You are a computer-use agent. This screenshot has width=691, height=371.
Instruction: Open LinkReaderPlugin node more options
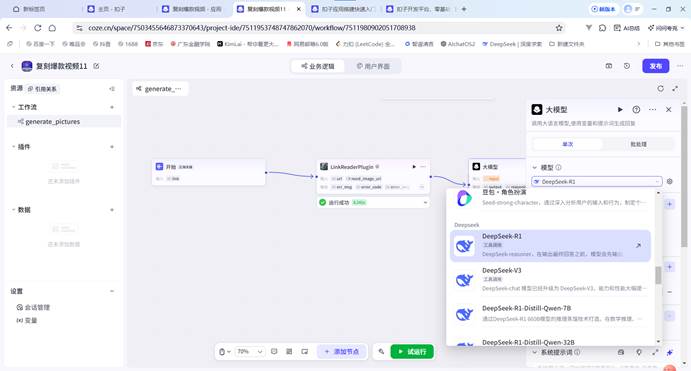[x=423, y=167]
